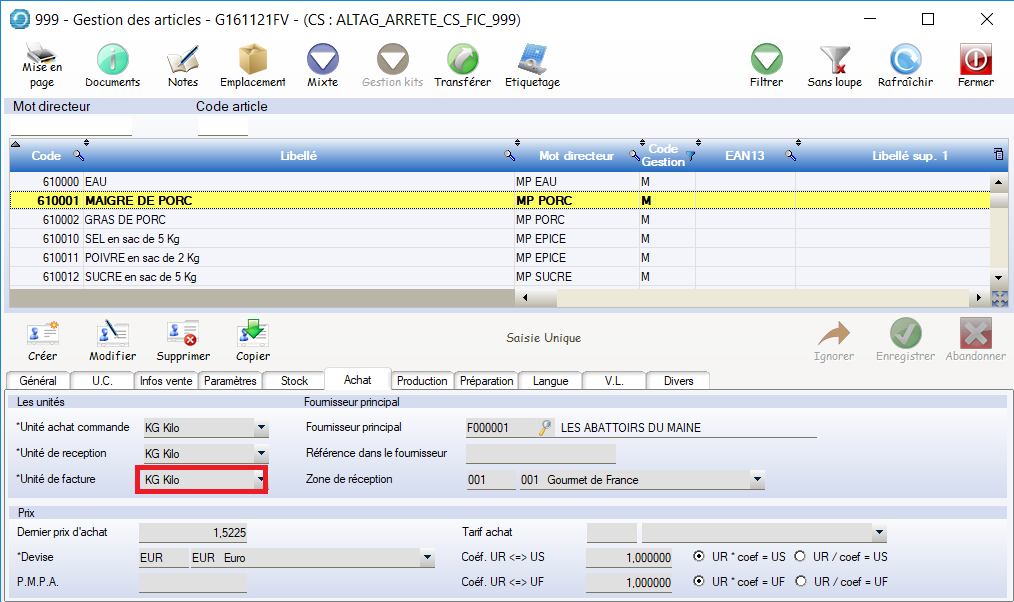
Task: Expand the Unité achat commande dropdown
Action: click(x=261, y=429)
